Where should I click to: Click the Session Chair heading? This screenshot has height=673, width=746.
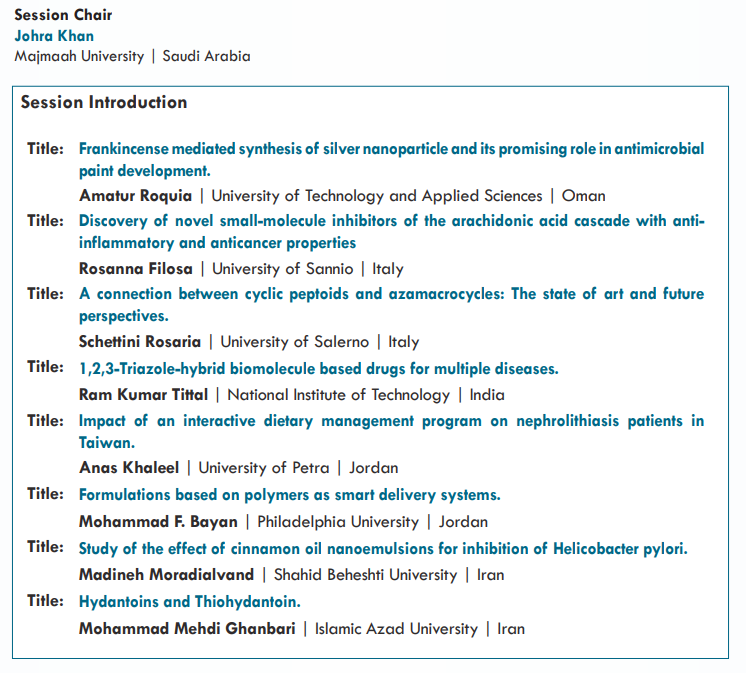[x=63, y=15]
